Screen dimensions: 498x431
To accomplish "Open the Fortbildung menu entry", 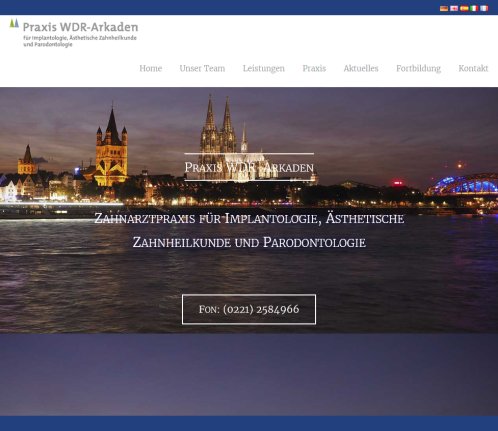I will (x=418, y=68).
